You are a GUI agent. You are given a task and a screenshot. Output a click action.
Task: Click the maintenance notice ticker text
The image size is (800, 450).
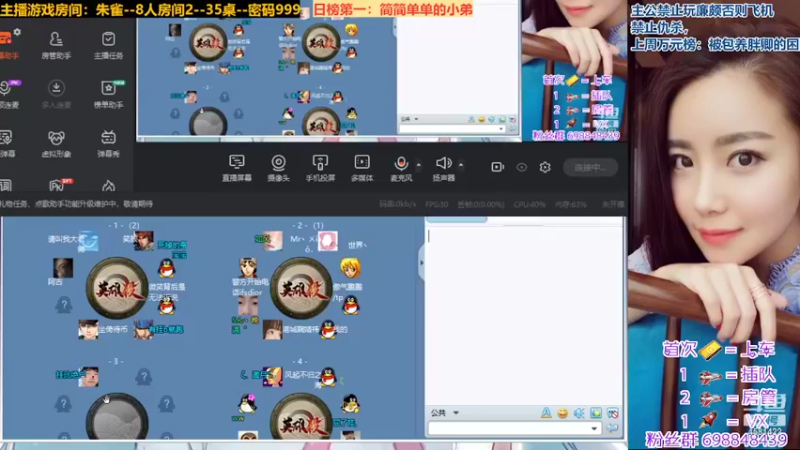pos(77,204)
